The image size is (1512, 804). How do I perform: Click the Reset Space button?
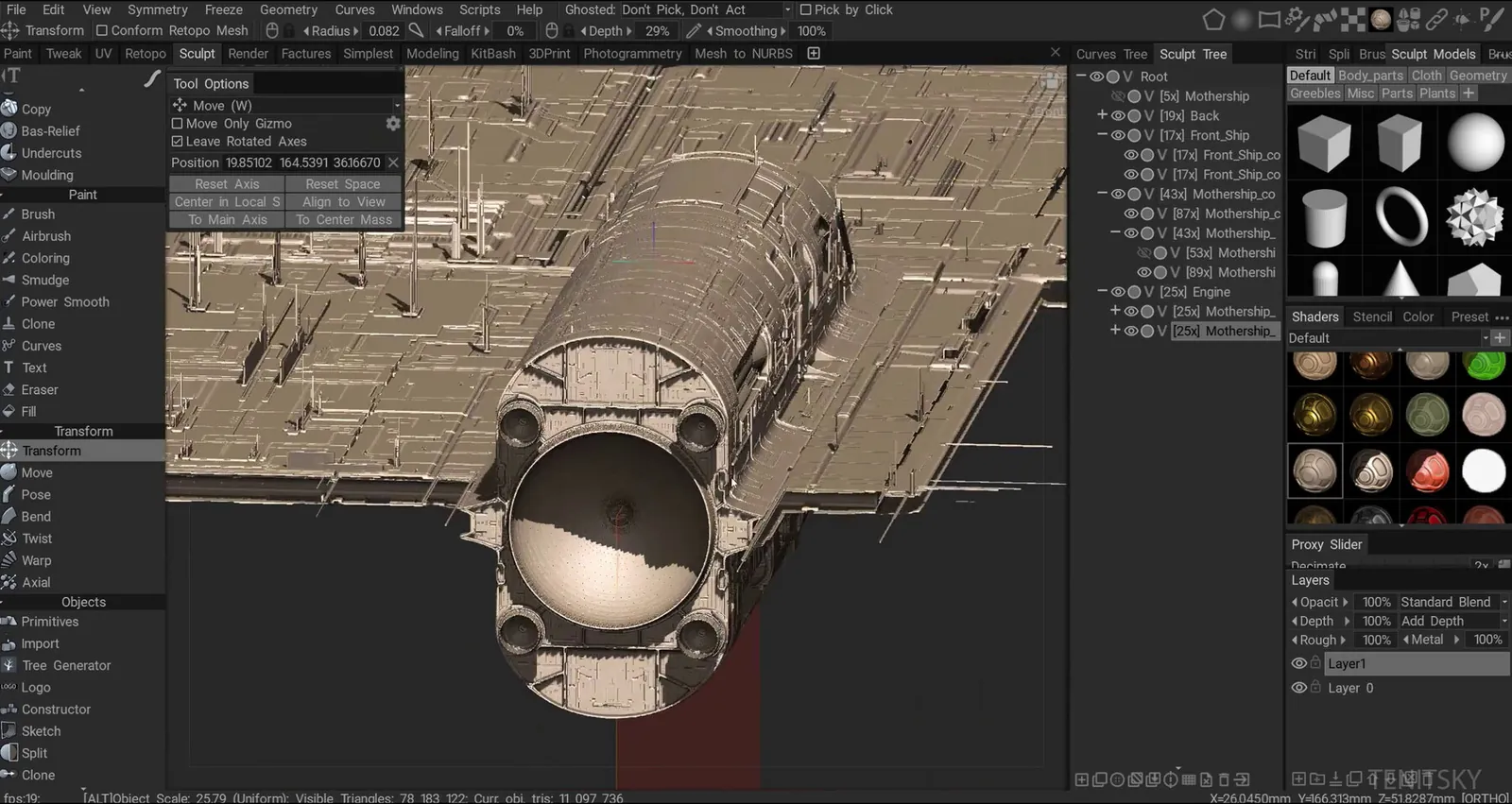[x=343, y=184]
